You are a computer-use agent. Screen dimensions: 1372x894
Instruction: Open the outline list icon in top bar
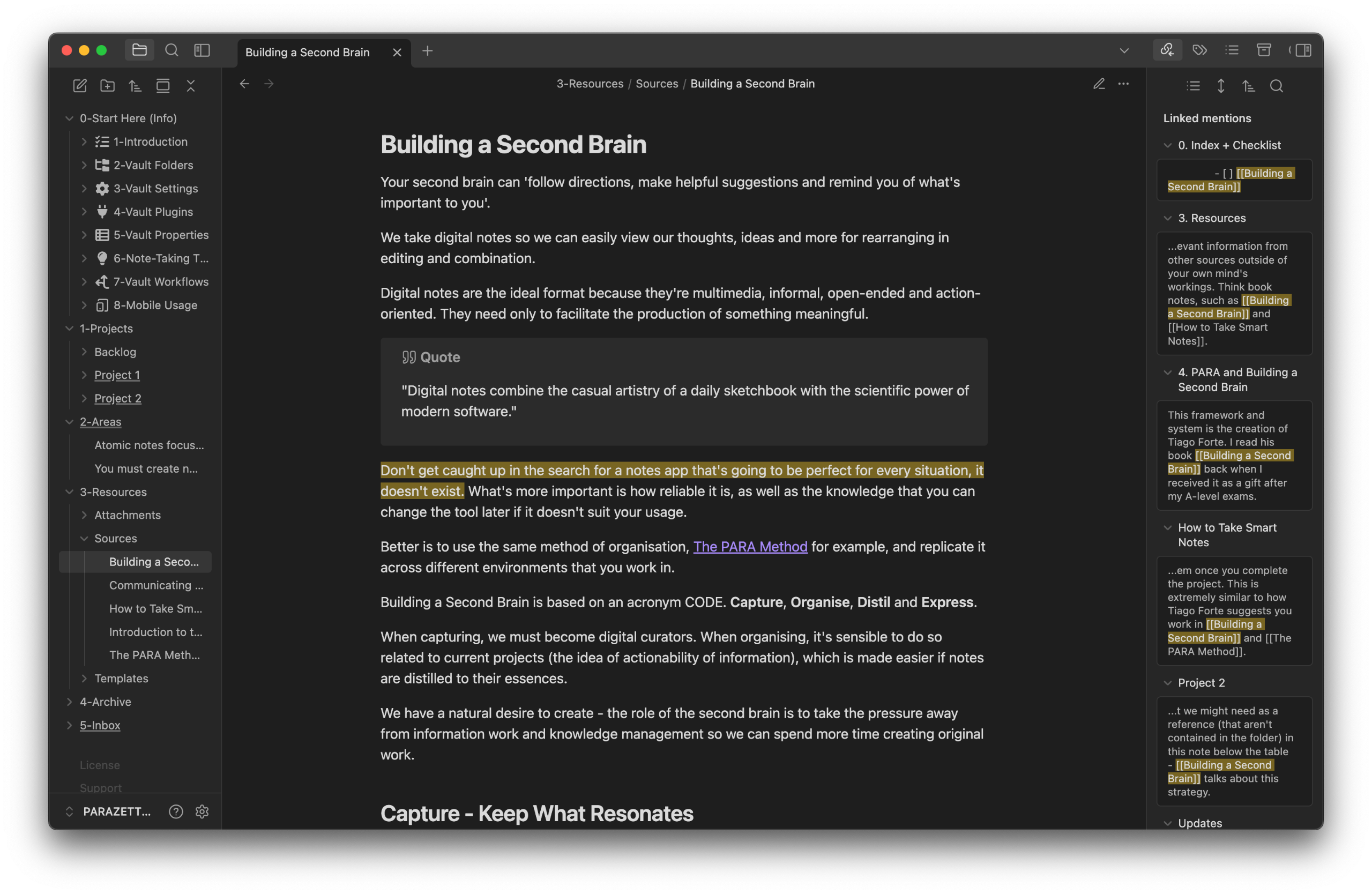[x=1232, y=50]
